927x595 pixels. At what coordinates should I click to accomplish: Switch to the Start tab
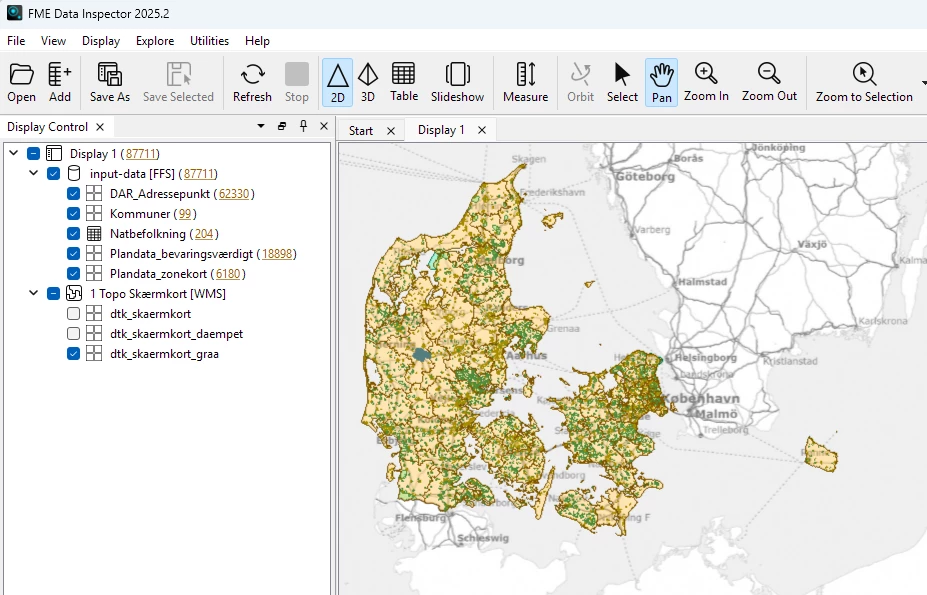(x=361, y=131)
